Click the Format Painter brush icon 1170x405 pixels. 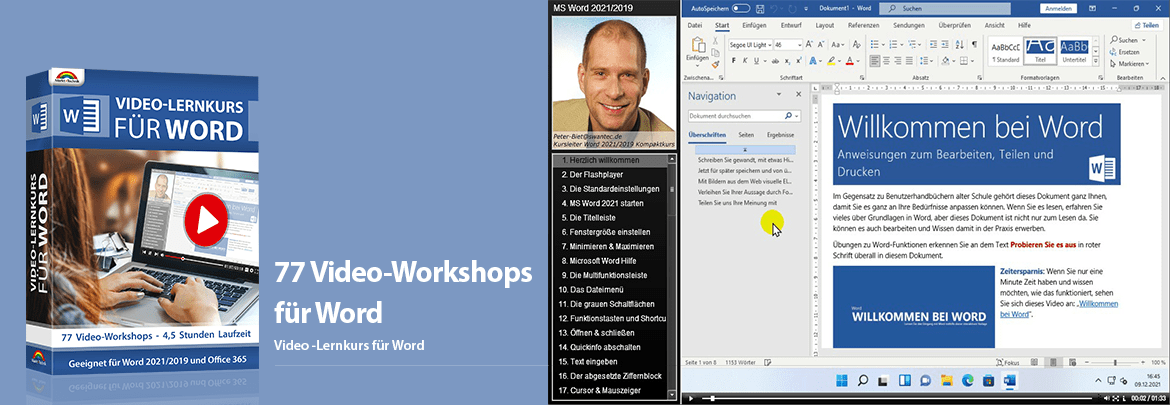(x=714, y=62)
